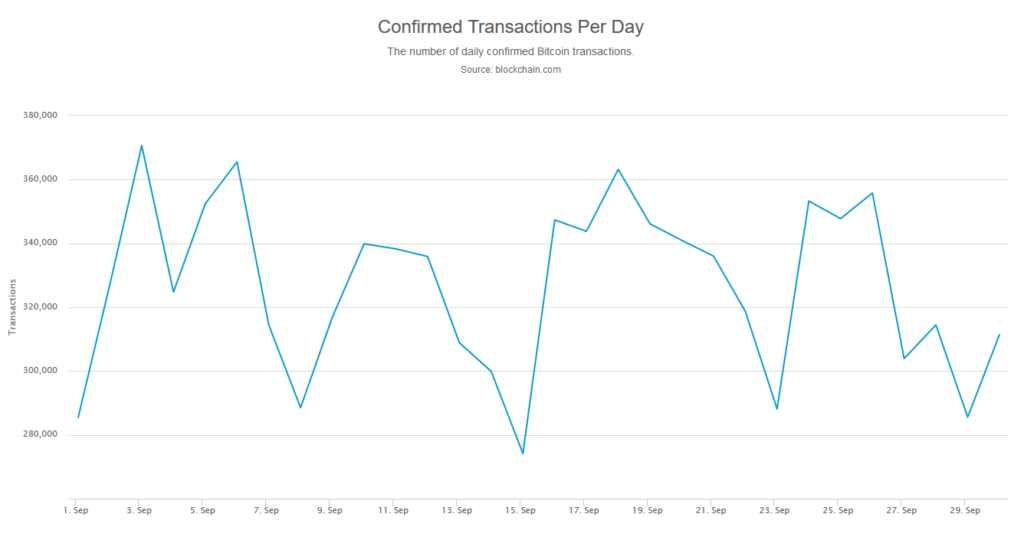
Task: Click the chart title Confirmed Transactions Per Day
Action: coord(510,26)
